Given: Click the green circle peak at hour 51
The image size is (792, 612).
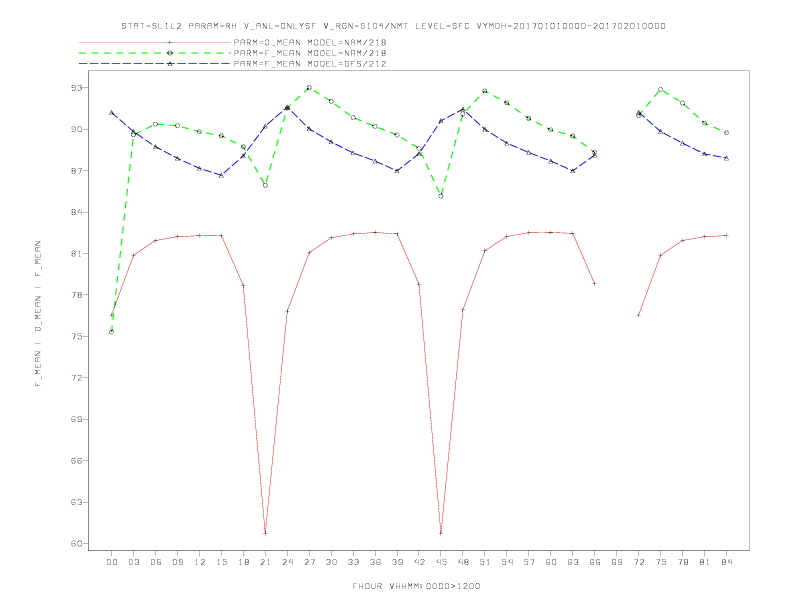Looking at the screenshot, I should pos(485,91).
